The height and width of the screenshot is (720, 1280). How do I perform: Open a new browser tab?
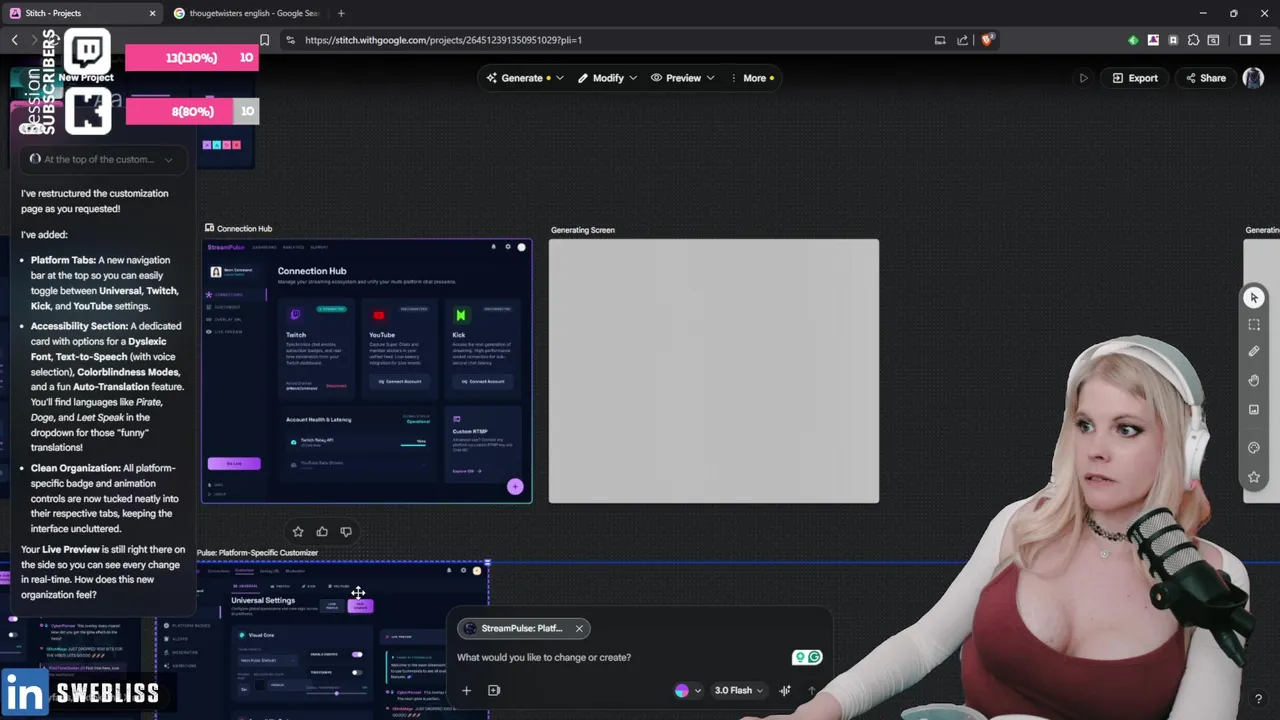341,13
